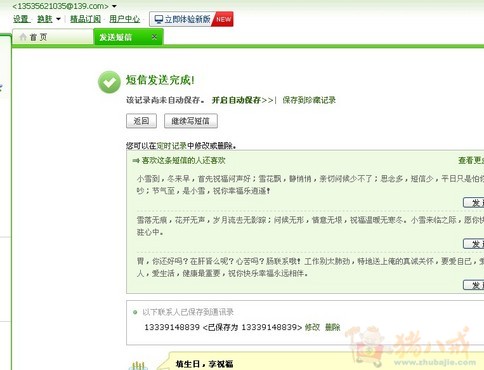Click the 删除 link for contact 13339148839
The height and width of the screenshot is (370, 484).
(x=333, y=327)
